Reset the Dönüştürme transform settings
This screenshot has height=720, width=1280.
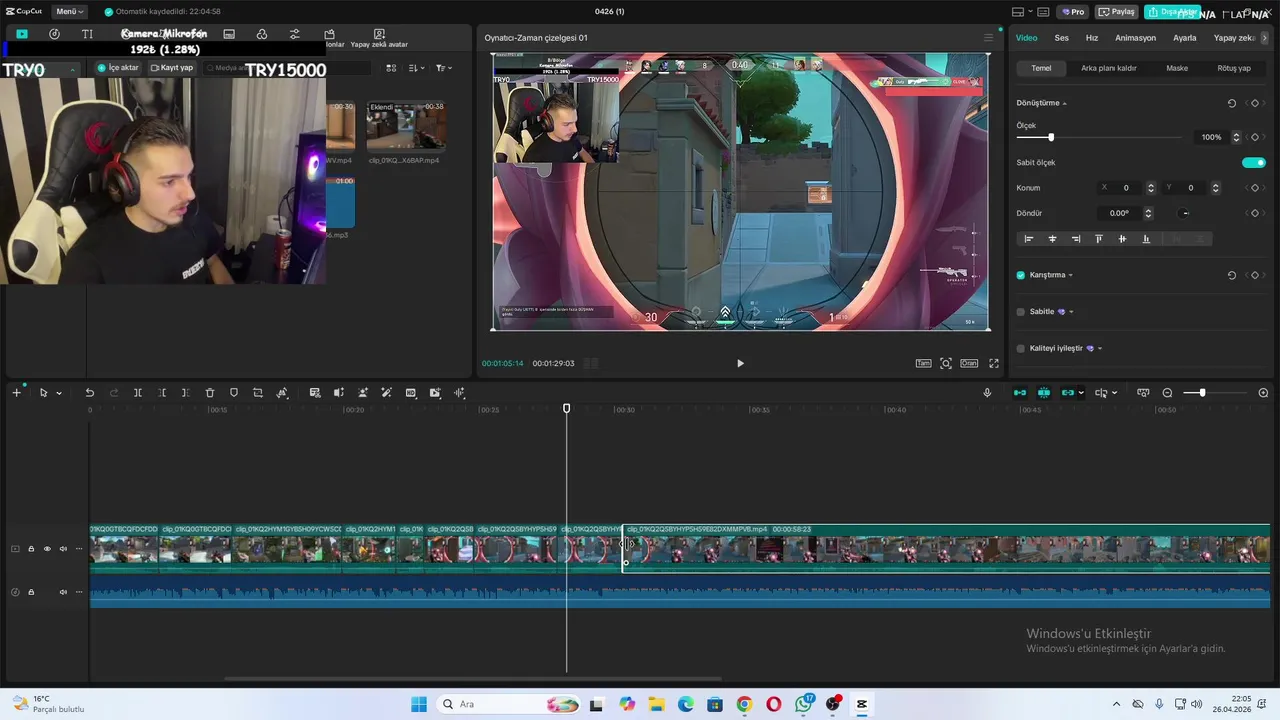1232,103
